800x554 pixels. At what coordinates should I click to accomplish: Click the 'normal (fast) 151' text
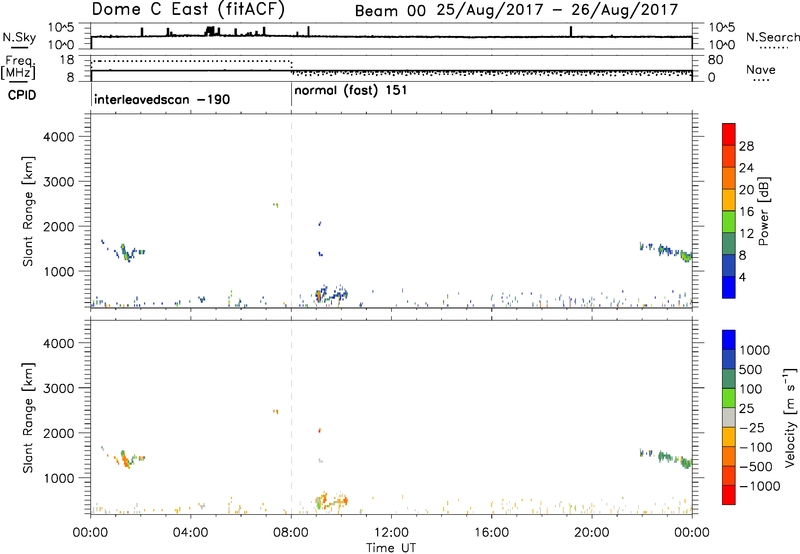click(351, 91)
